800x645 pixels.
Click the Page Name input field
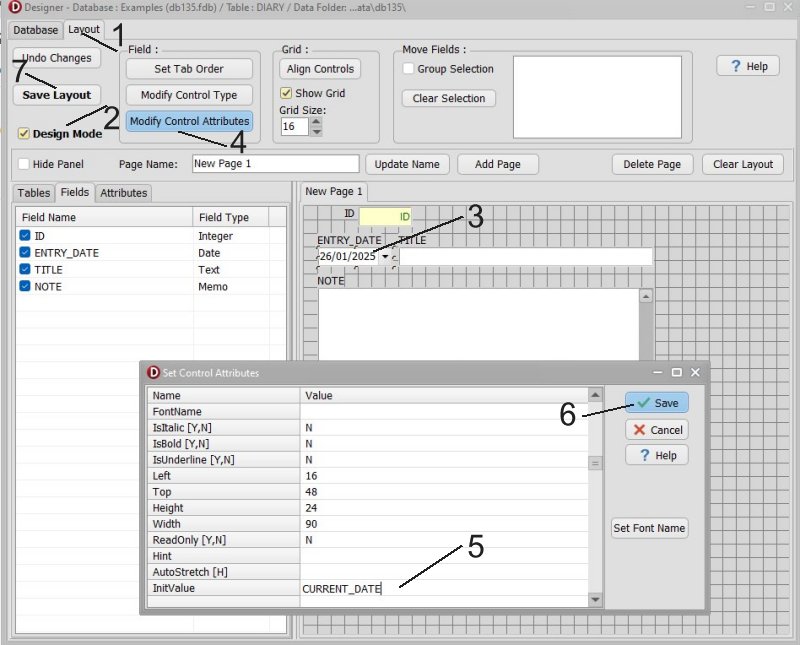point(276,164)
